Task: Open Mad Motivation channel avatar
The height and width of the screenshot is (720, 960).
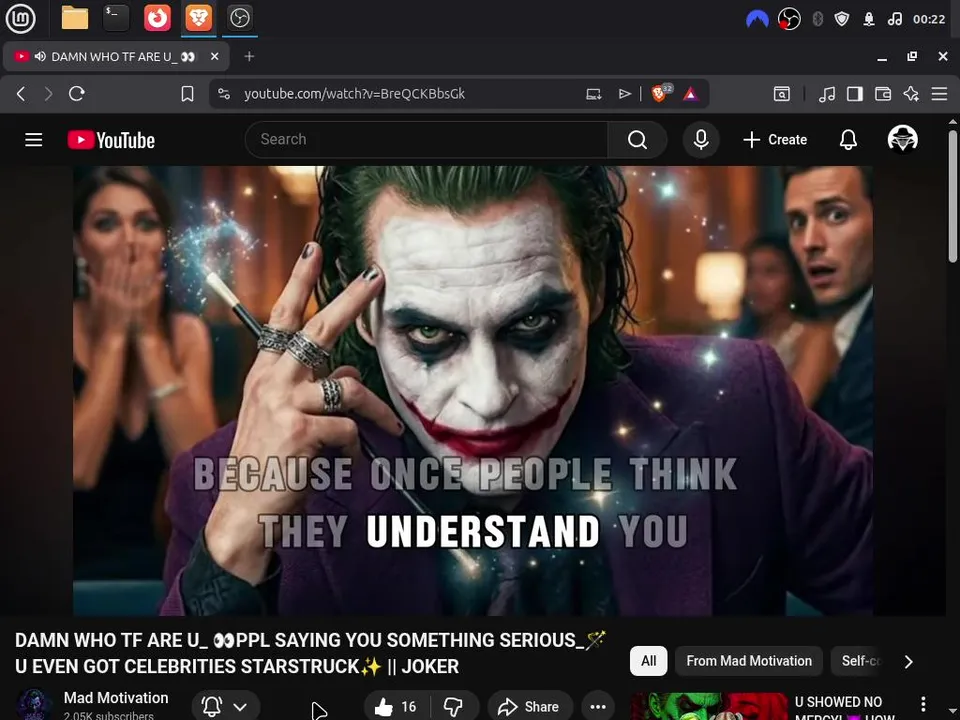Action: (x=34, y=705)
